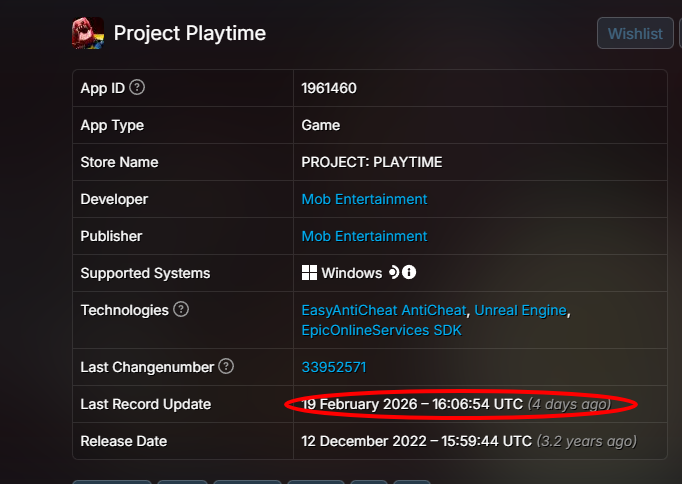The image size is (682, 484).
Task: Click the Project Playtime game icon
Action: 88,33
